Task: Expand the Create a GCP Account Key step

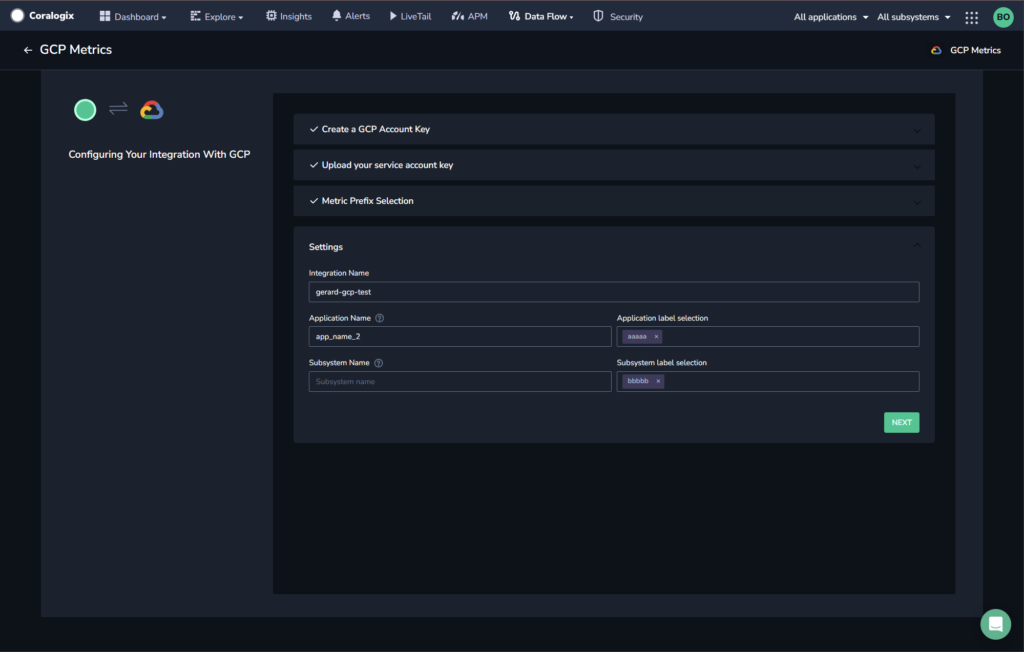Action: (x=614, y=129)
